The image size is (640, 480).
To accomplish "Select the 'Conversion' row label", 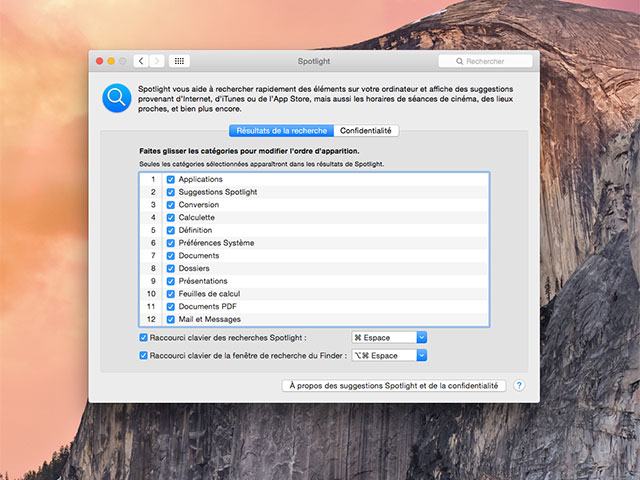I will (x=199, y=204).
